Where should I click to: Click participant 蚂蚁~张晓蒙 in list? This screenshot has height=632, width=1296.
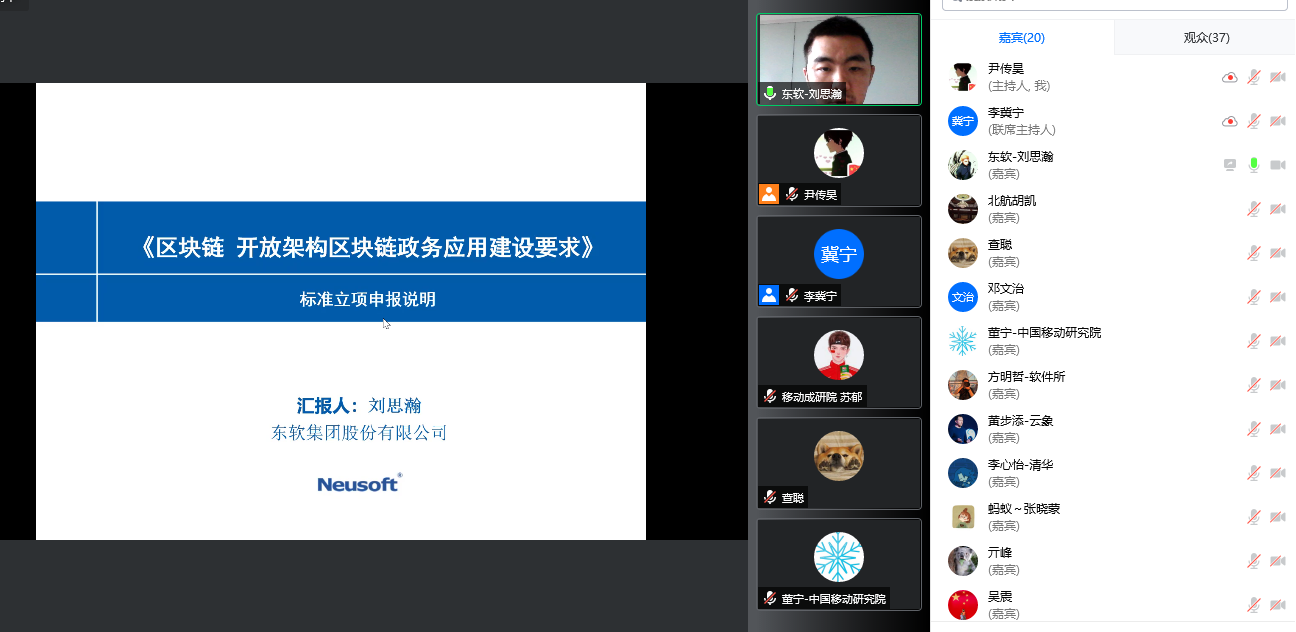pyautogui.click(x=1023, y=509)
